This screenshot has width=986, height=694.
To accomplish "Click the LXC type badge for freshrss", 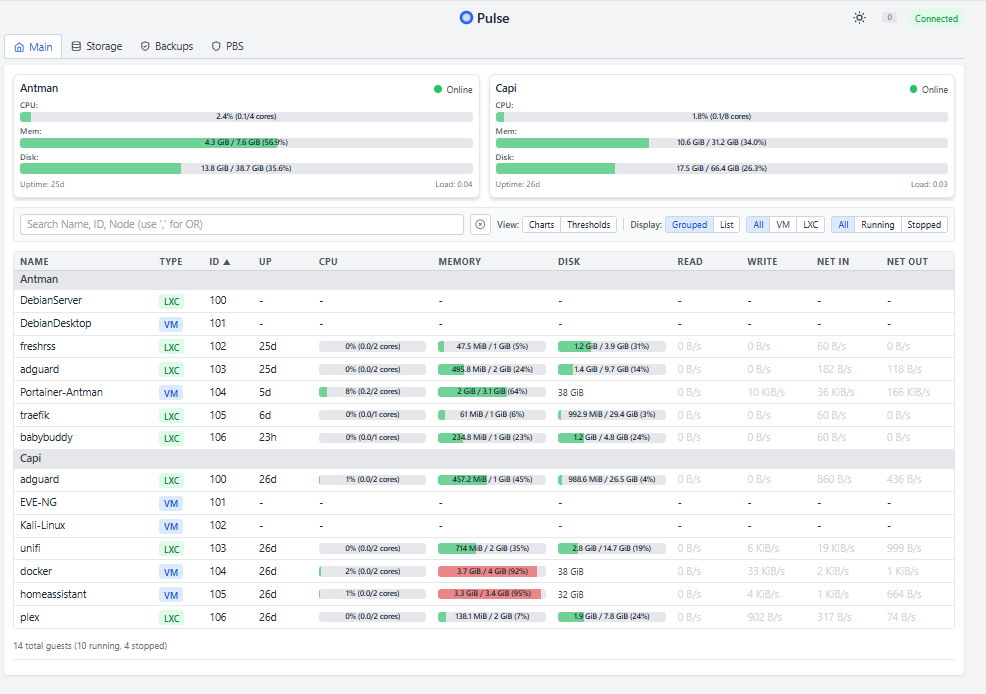I will coord(170,346).
